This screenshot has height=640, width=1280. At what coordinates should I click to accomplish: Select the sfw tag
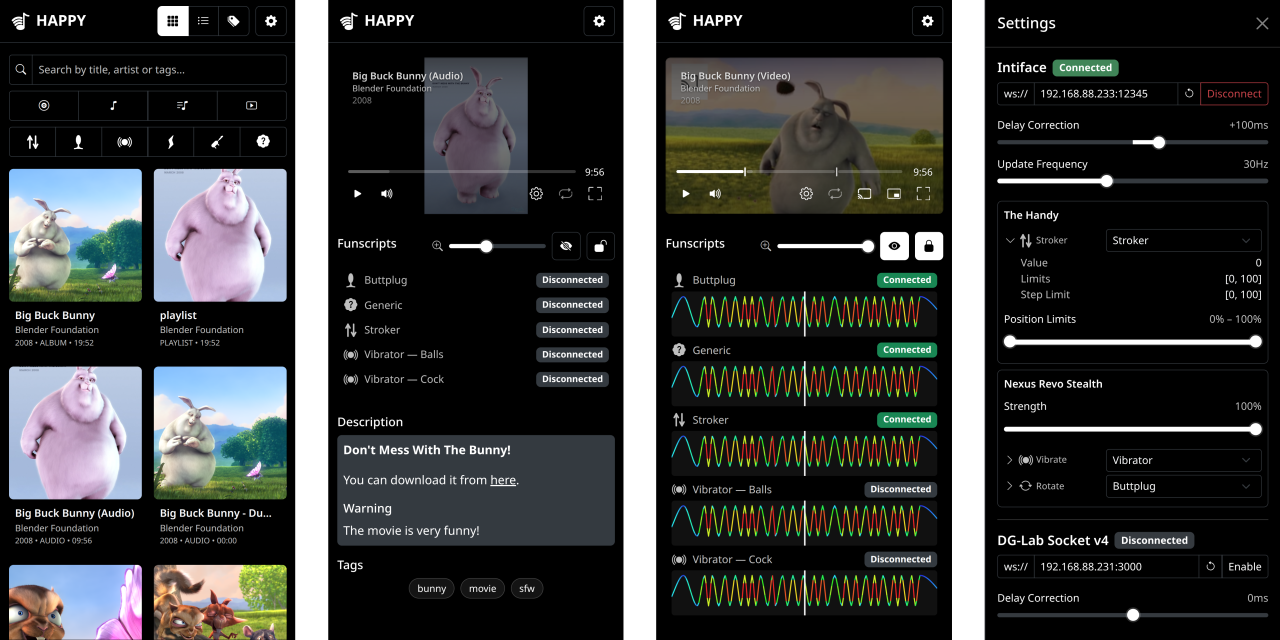point(527,588)
